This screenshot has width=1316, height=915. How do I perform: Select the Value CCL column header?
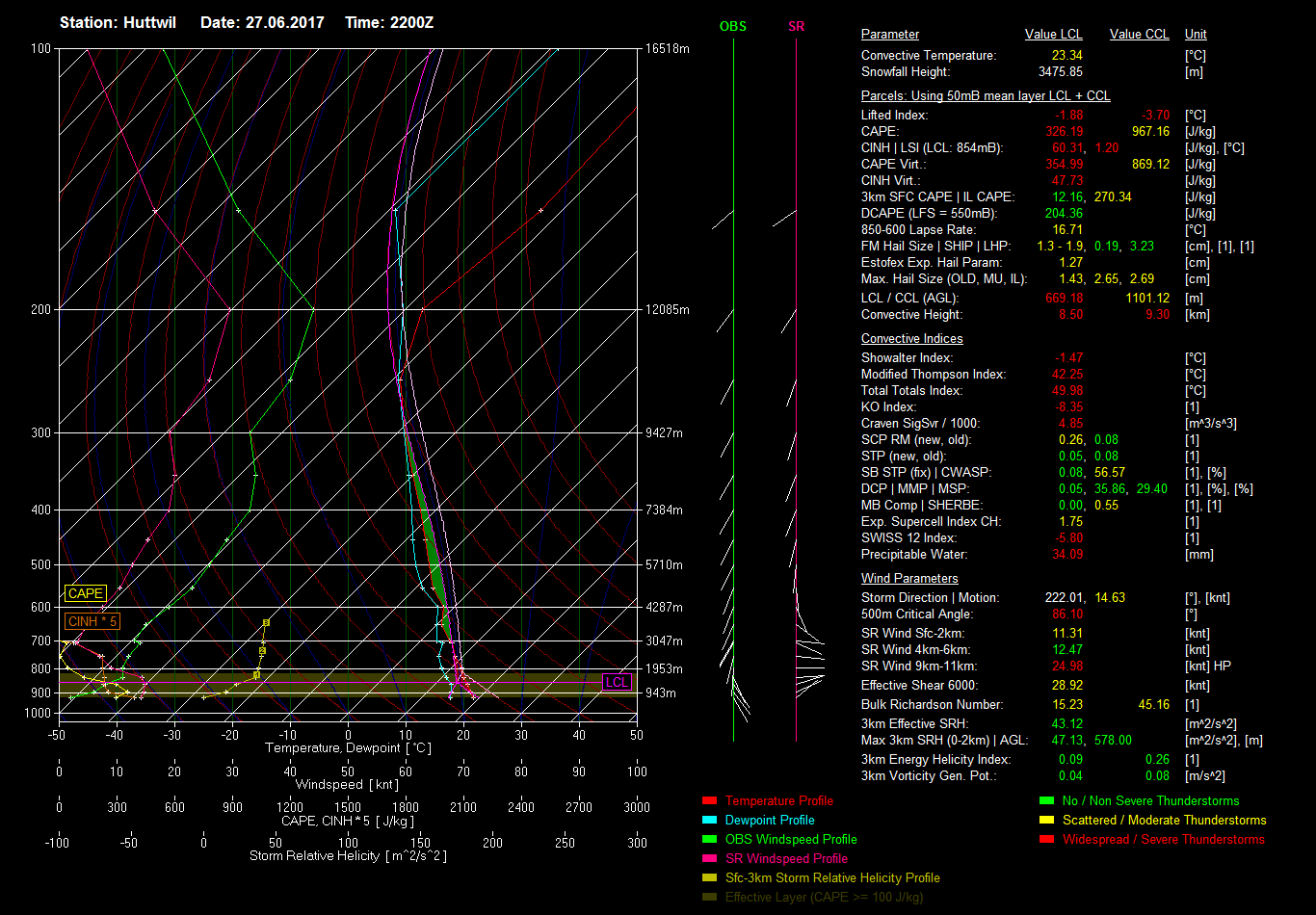tap(1139, 35)
